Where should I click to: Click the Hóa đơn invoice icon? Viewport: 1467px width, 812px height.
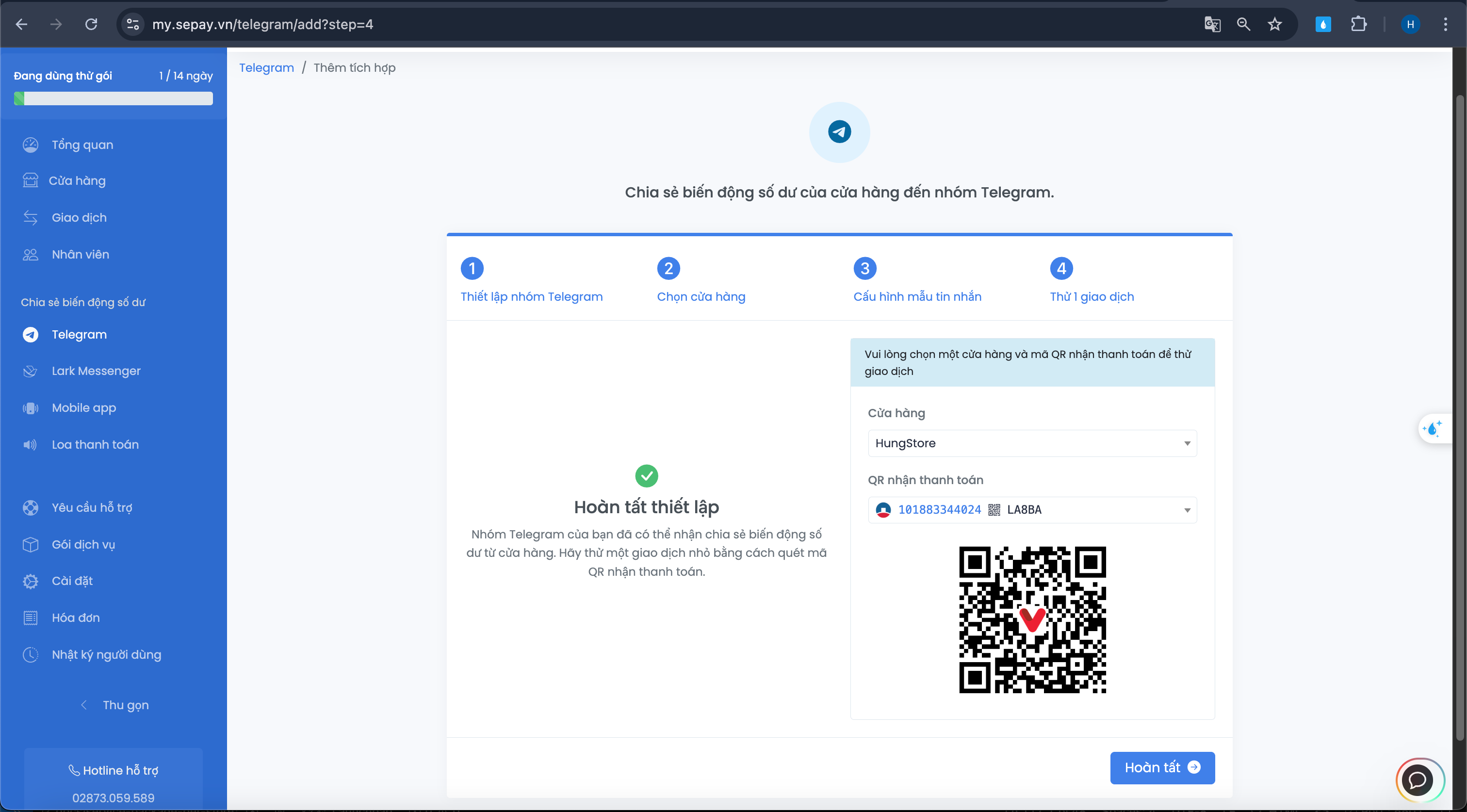point(31,618)
